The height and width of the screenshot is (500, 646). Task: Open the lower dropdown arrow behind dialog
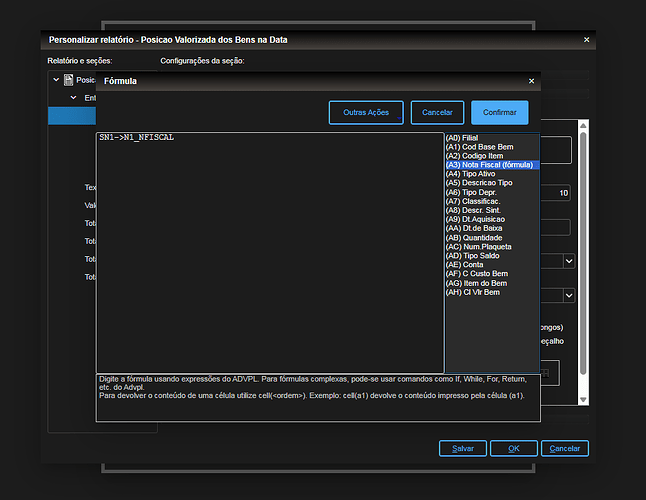569,295
